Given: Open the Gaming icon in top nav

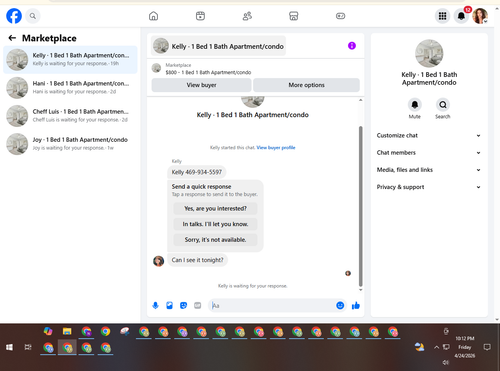Looking at the screenshot, I should (x=340, y=16).
